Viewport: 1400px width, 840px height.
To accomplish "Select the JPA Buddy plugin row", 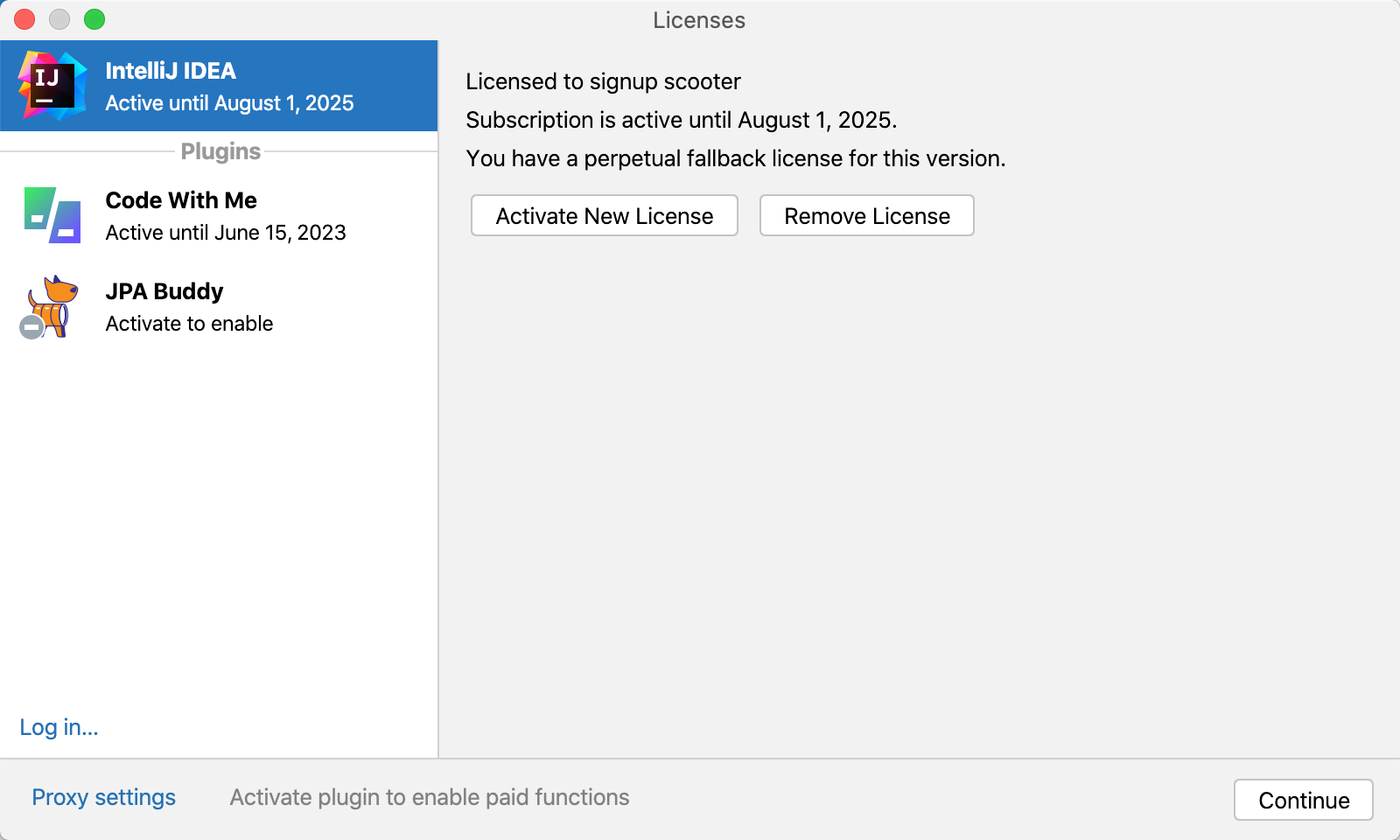I will click(x=219, y=306).
